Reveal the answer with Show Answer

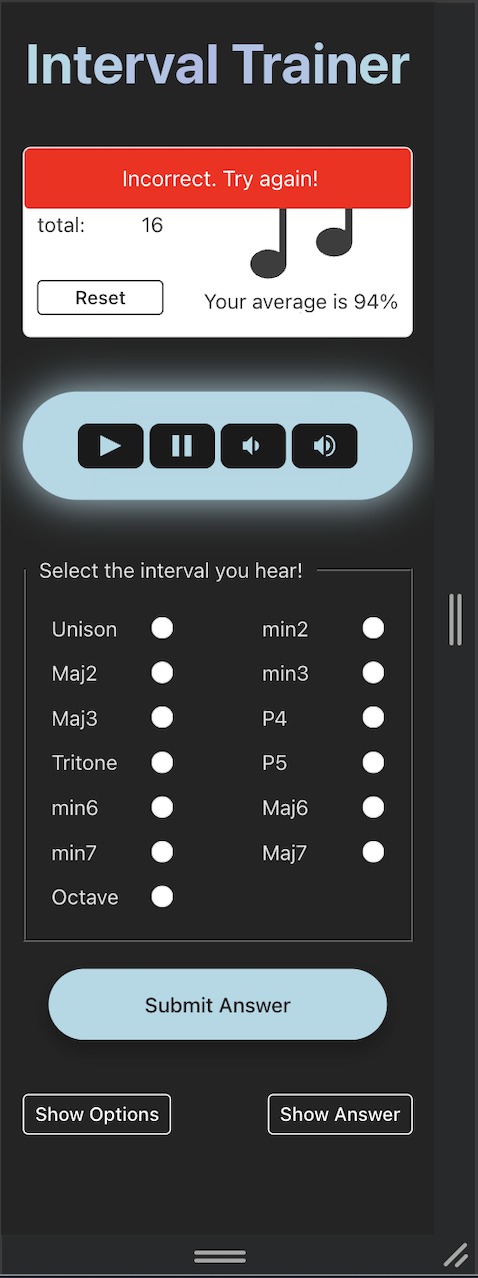click(340, 1114)
